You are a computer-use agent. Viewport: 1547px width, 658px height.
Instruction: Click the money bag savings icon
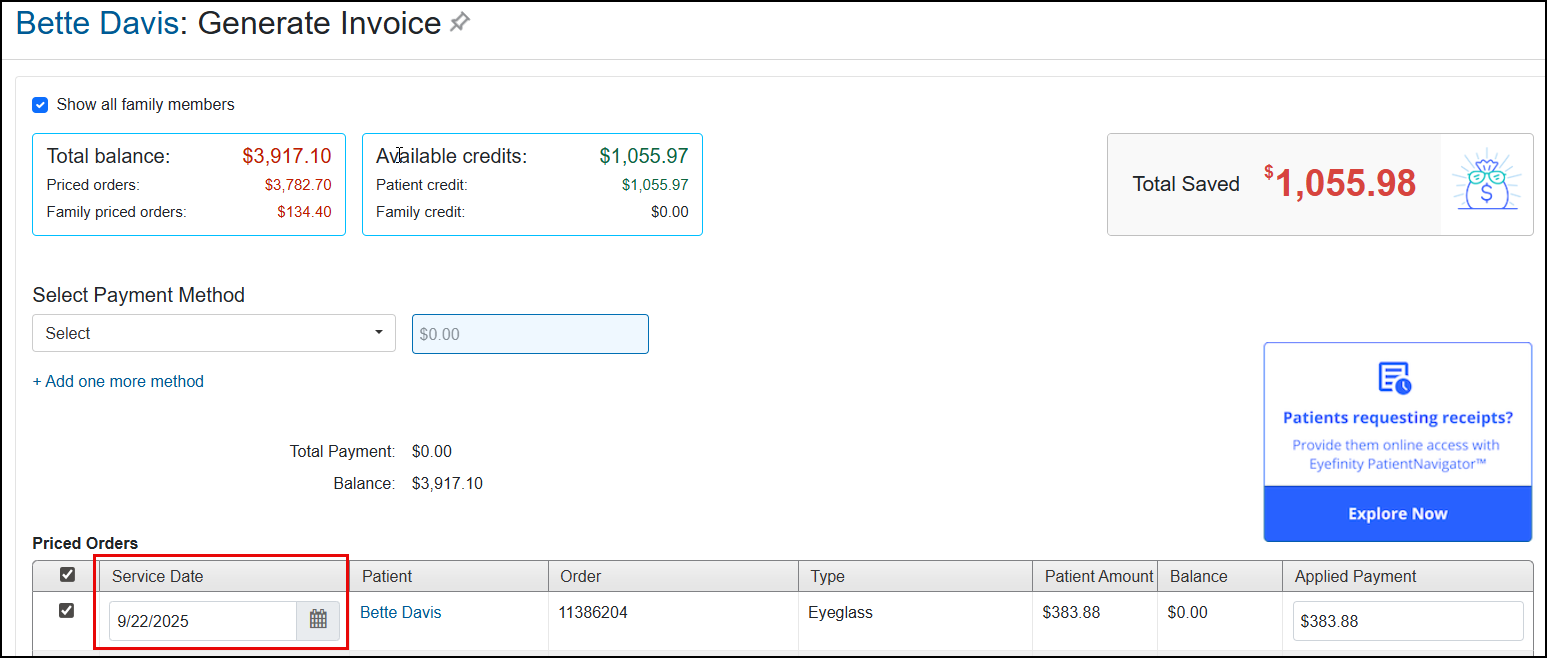point(1487,184)
